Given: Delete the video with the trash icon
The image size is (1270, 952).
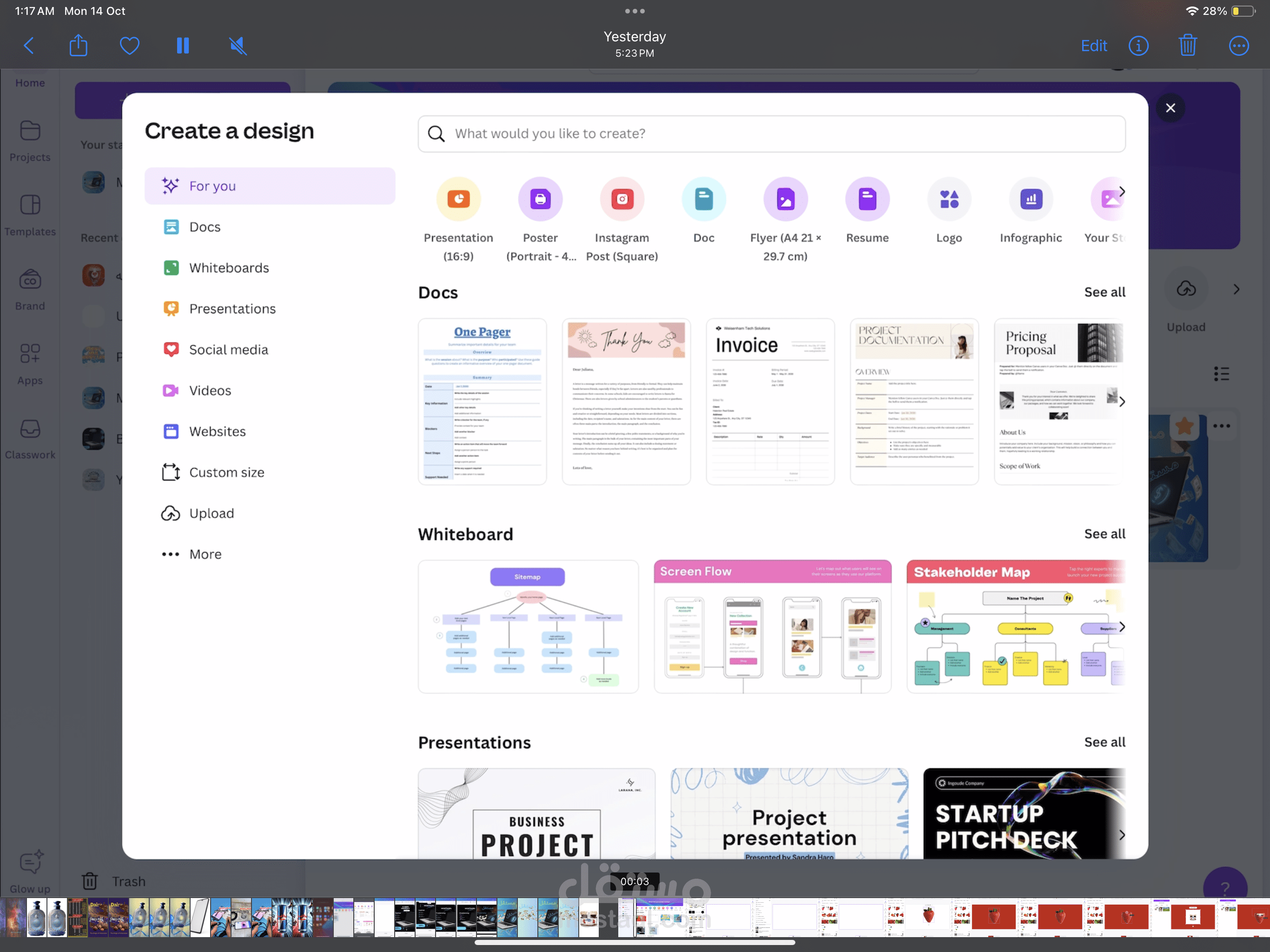Looking at the screenshot, I should 1187,46.
